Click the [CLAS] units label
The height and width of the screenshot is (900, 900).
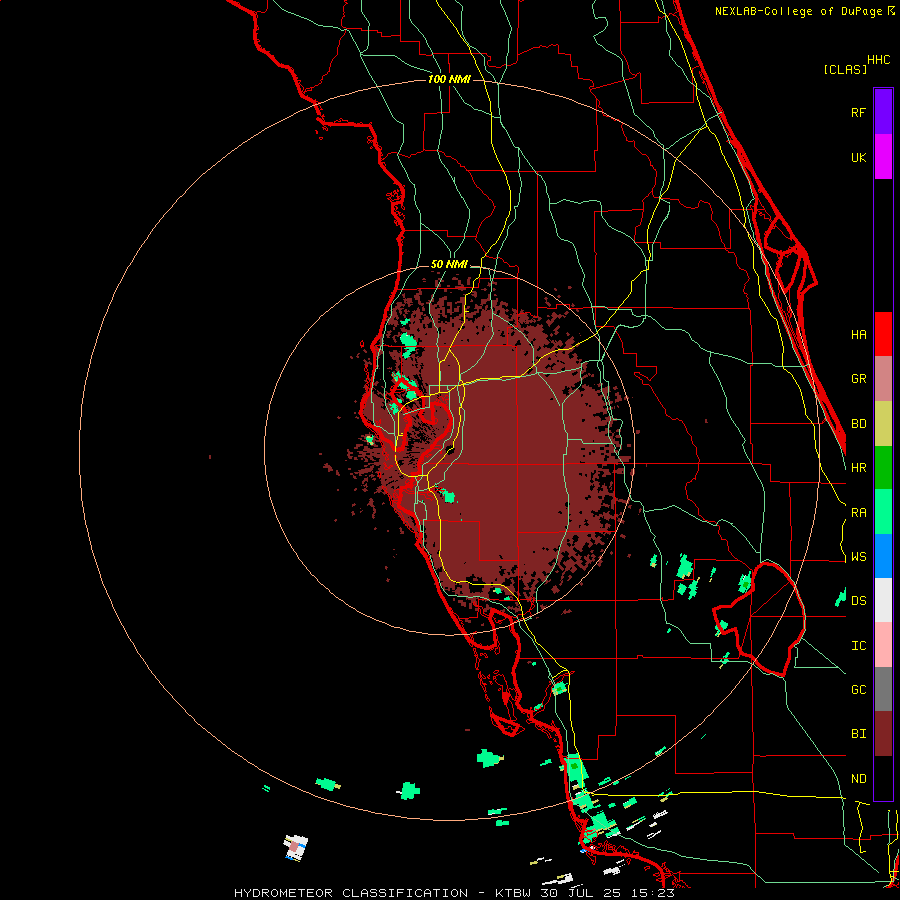point(845,70)
